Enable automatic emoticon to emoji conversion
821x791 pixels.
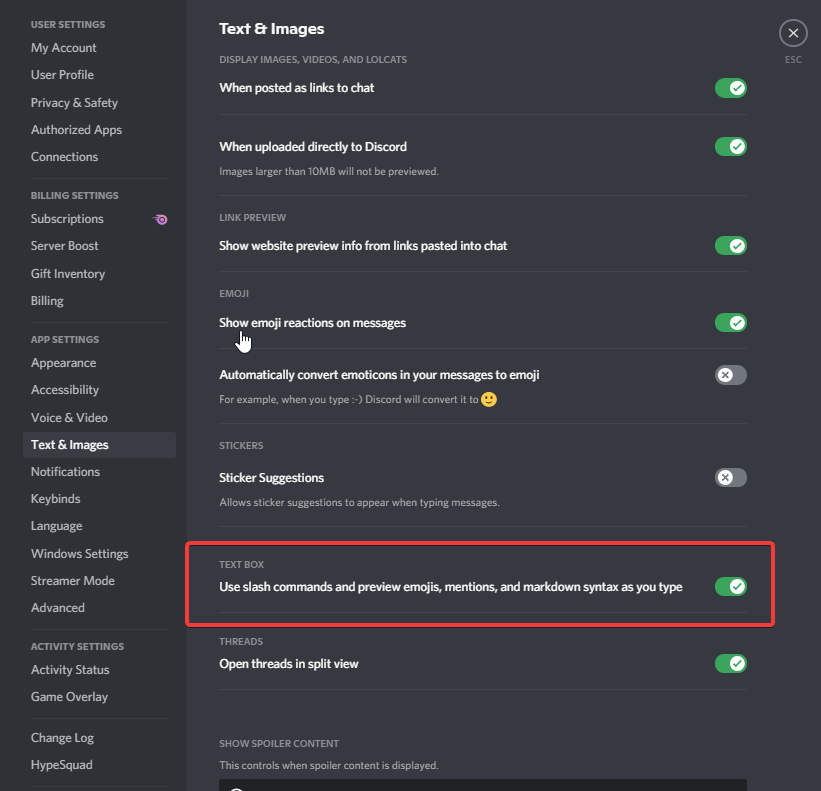(x=730, y=375)
